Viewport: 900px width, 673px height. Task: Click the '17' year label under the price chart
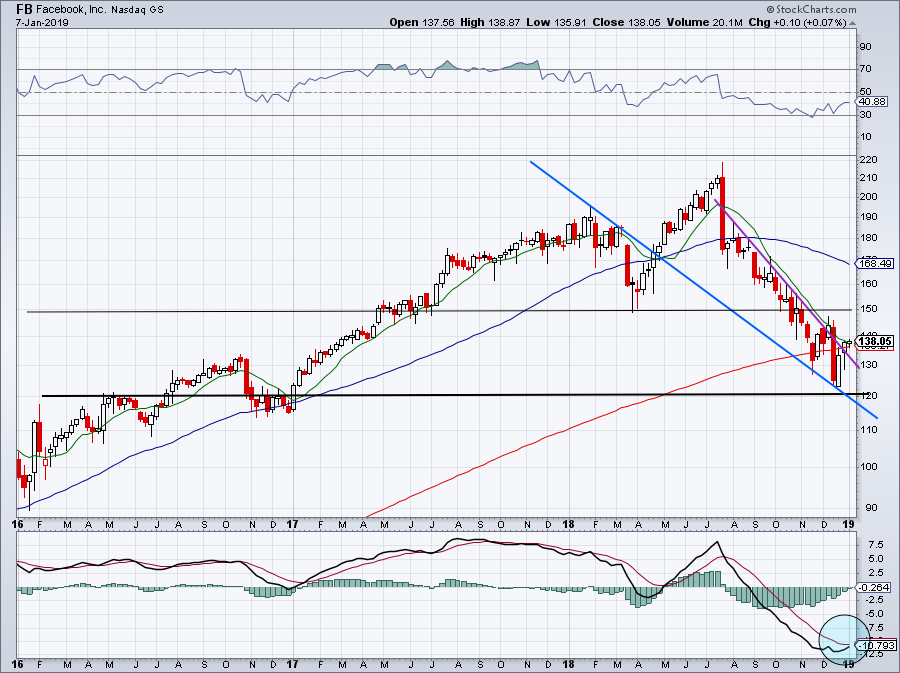292,524
